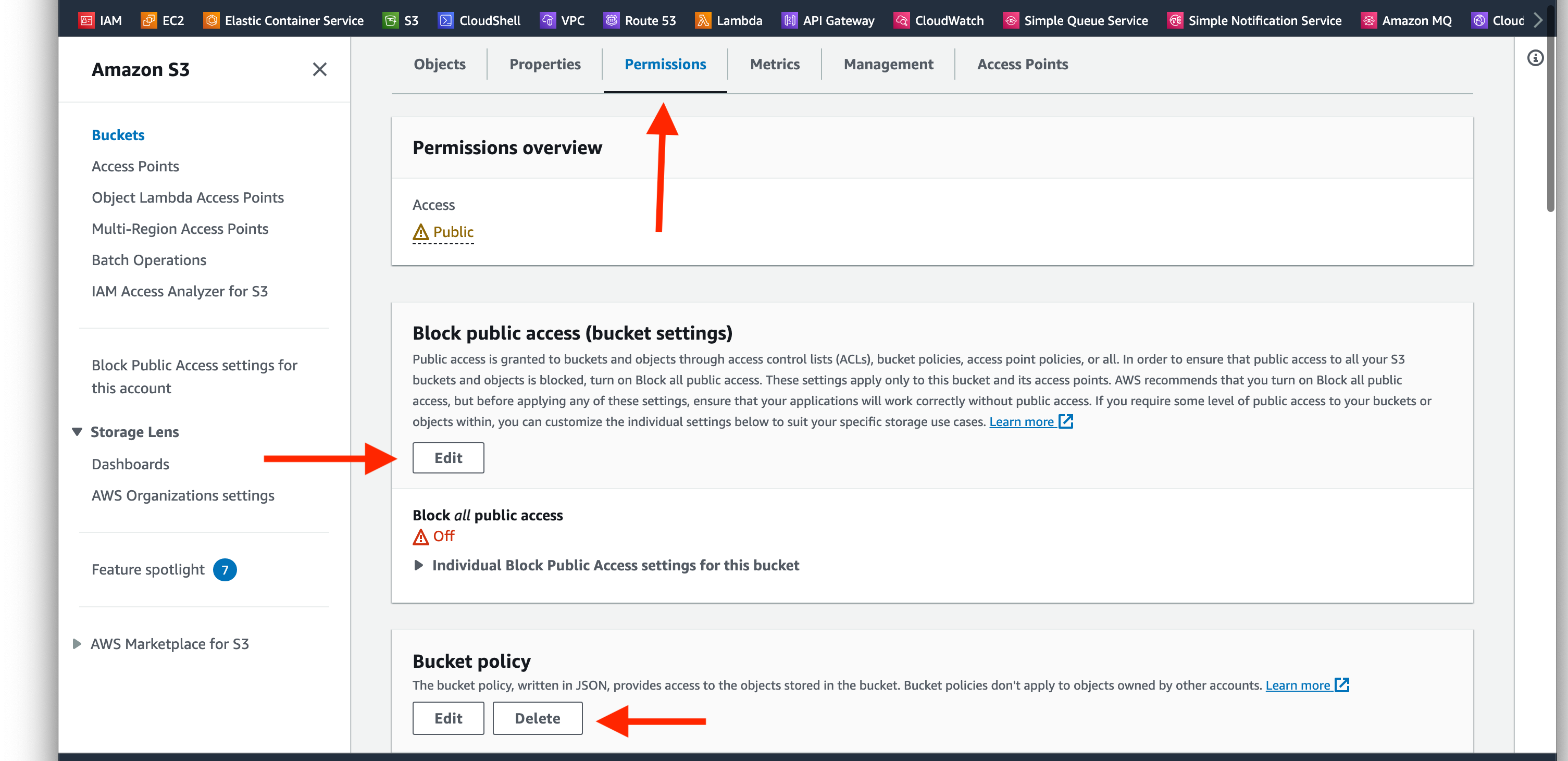Open AWS Organizations settings
The width and height of the screenshot is (1568, 761).
pos(183,495)
